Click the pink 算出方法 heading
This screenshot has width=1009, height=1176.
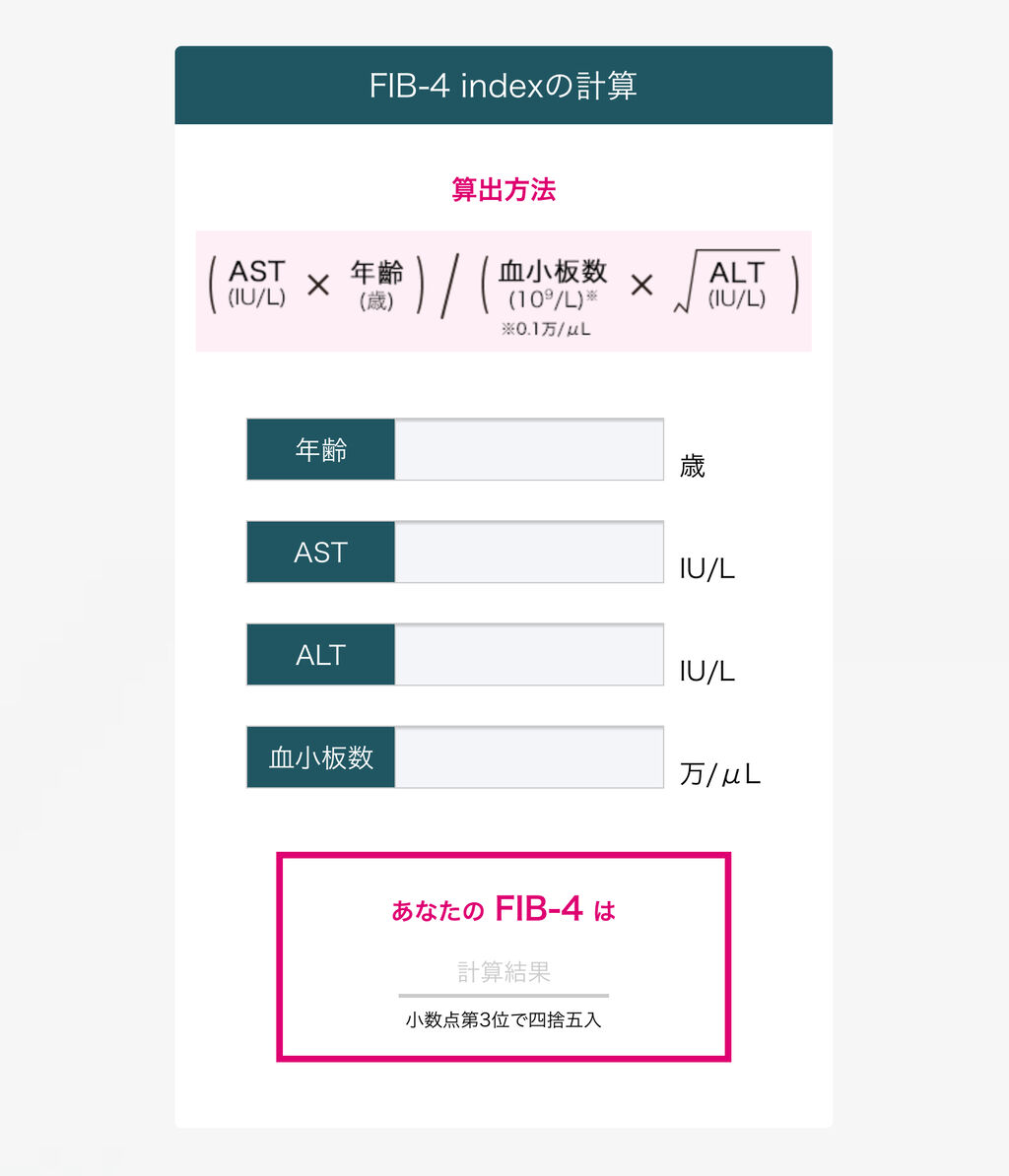pyautogui.click(x=504, y=189)
